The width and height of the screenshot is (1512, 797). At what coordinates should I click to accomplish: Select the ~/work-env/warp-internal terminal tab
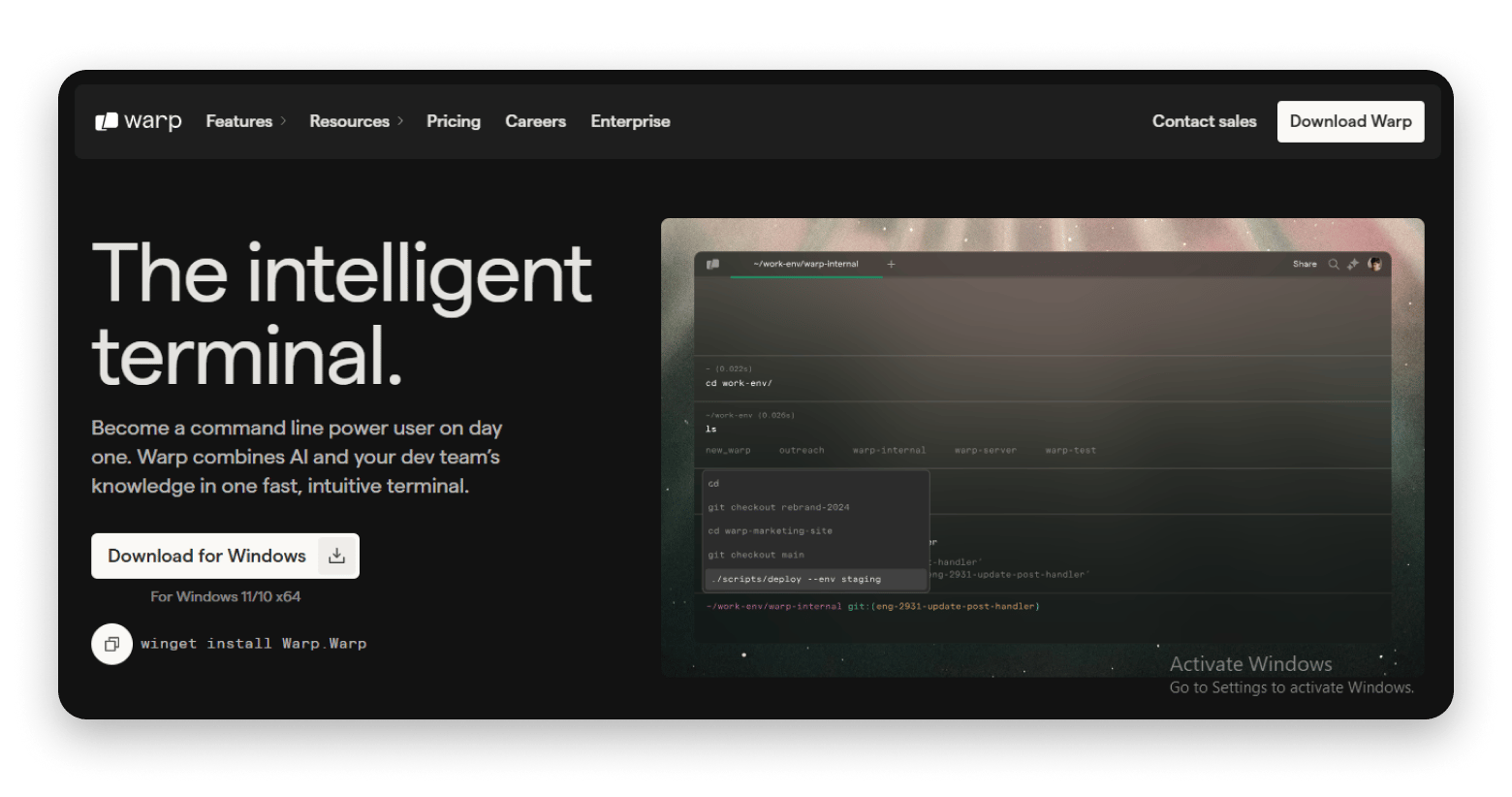[x=805, y=264]
